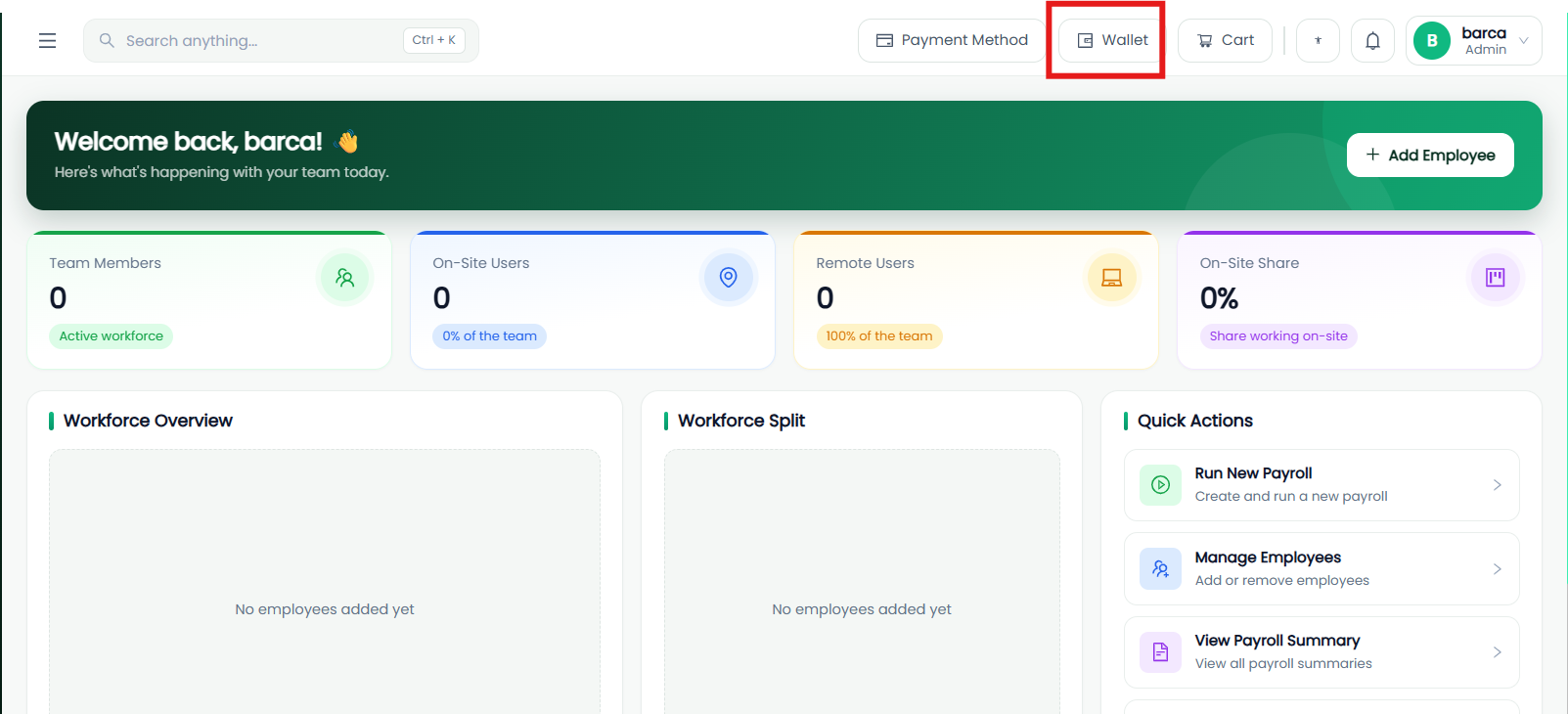1568x714 pixels.
Task: Click the Remote Users card label
Action: click(866, 263)
